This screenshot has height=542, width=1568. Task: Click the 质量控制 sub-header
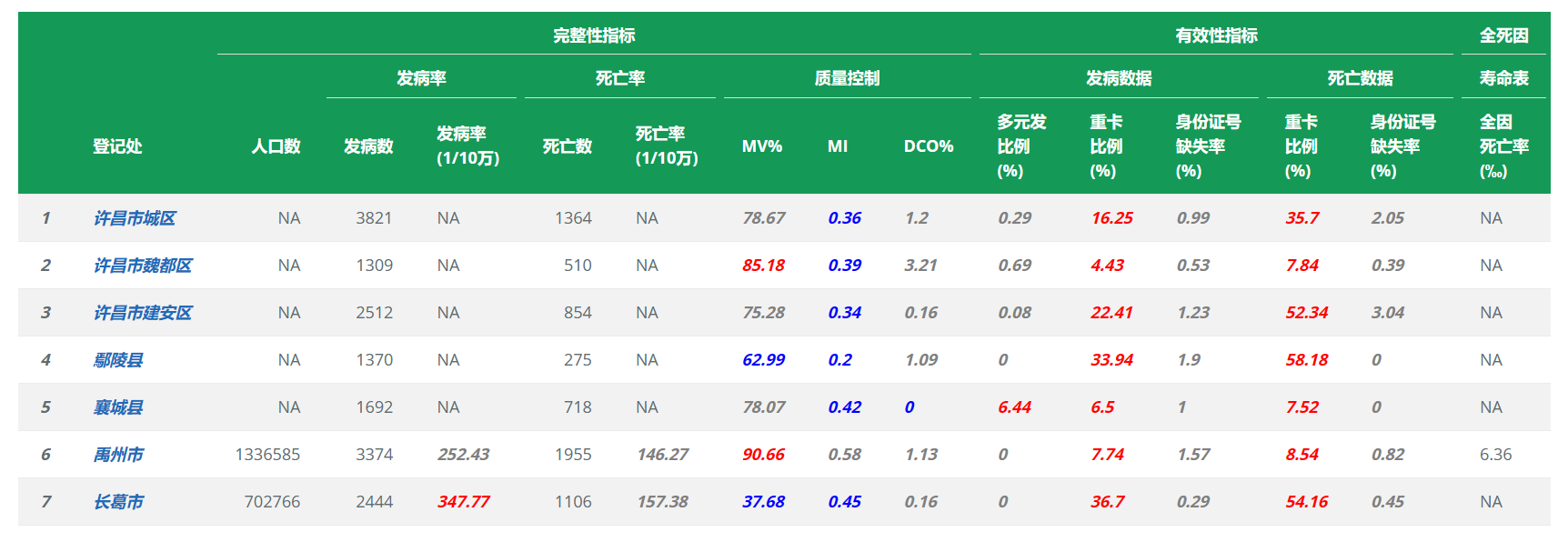(x=847, y=78)
